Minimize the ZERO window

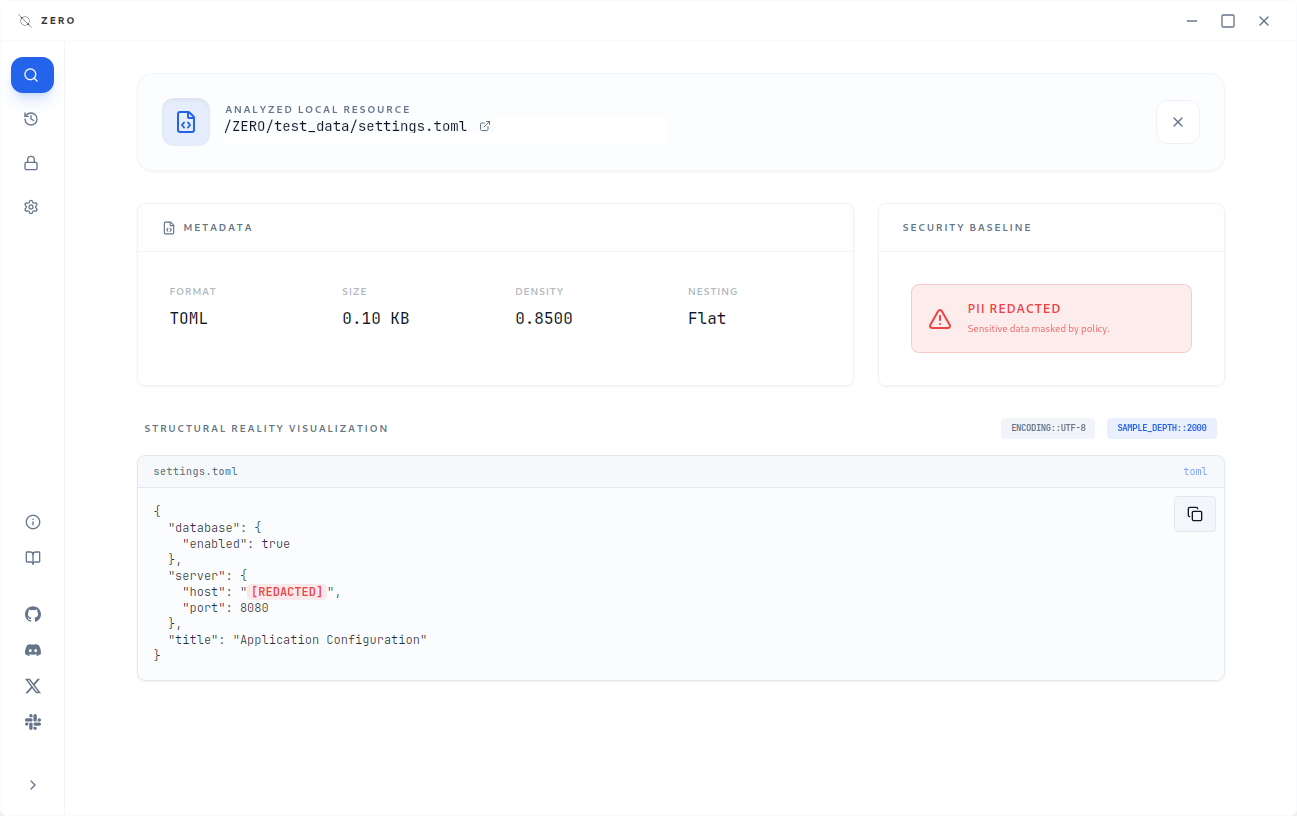point(1192,21)
